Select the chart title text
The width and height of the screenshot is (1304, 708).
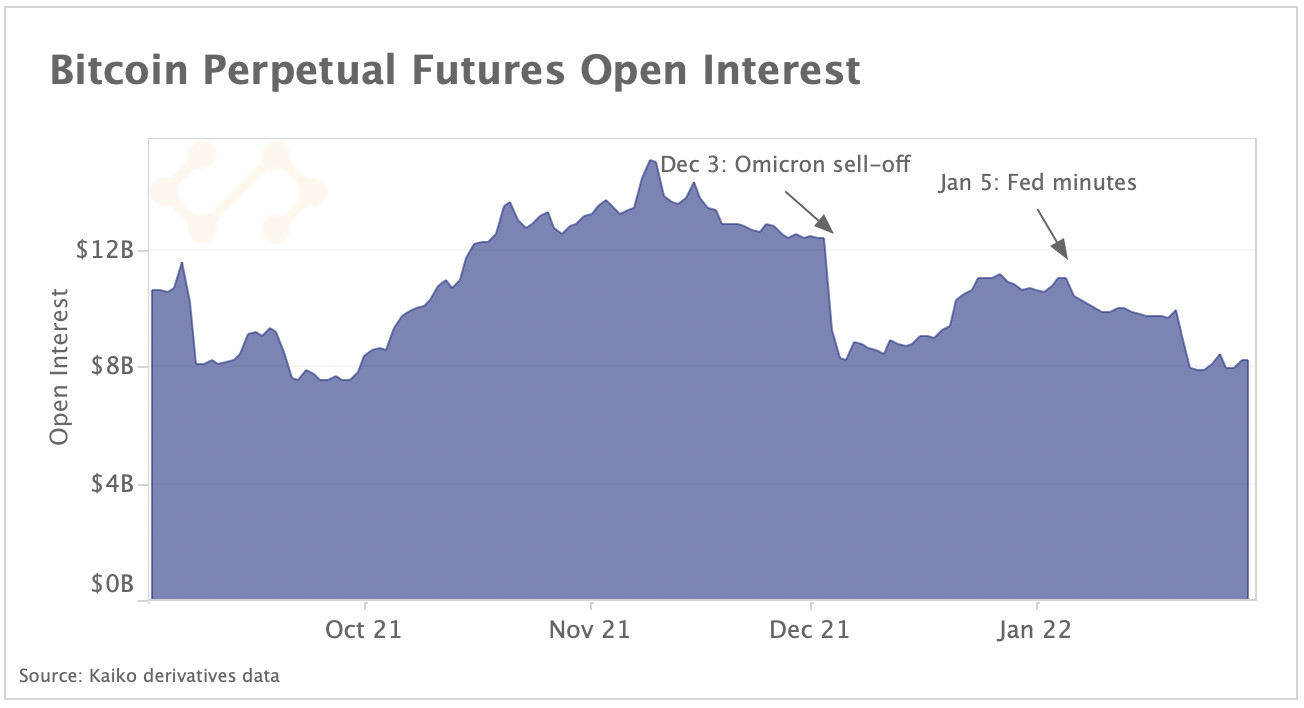454,72
